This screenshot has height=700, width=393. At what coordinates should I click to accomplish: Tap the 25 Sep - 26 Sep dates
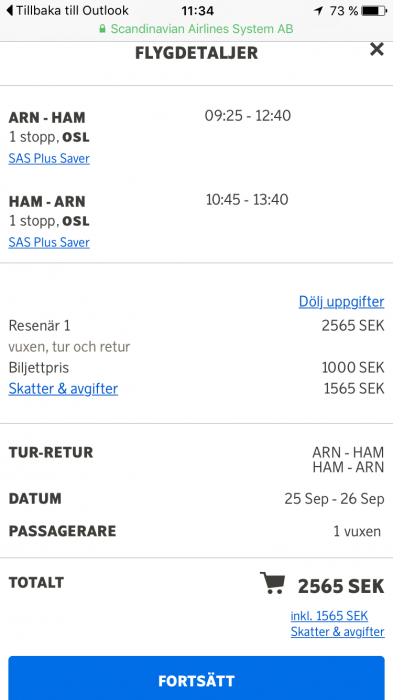334,499
